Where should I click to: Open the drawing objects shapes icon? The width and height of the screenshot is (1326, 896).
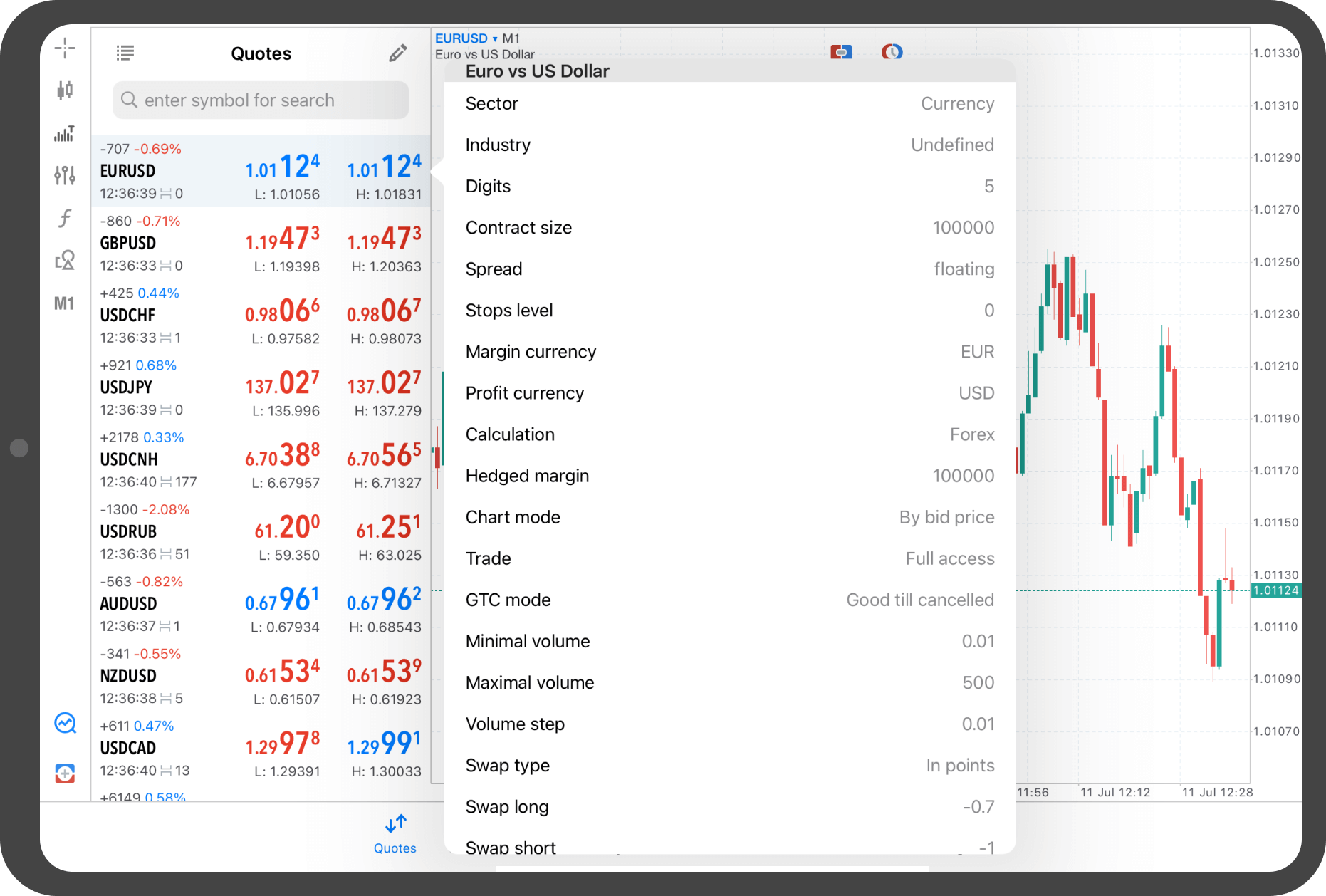click(x=65, y=261)
